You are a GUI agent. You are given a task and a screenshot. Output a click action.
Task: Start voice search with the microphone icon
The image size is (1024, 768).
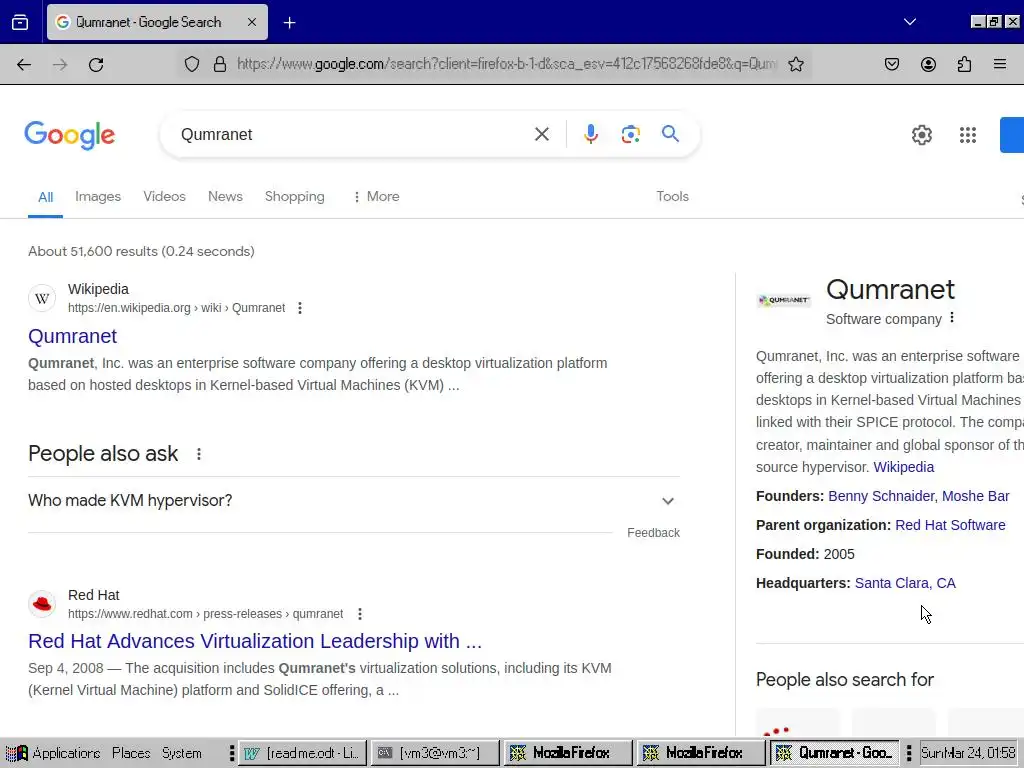(x=590, y=134)
